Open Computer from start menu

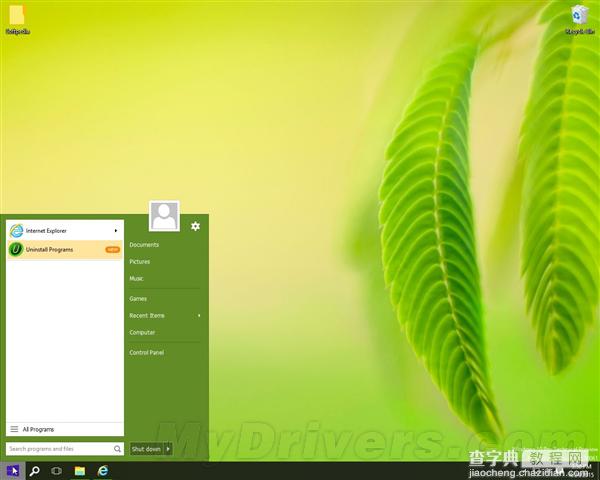[142, 332]
